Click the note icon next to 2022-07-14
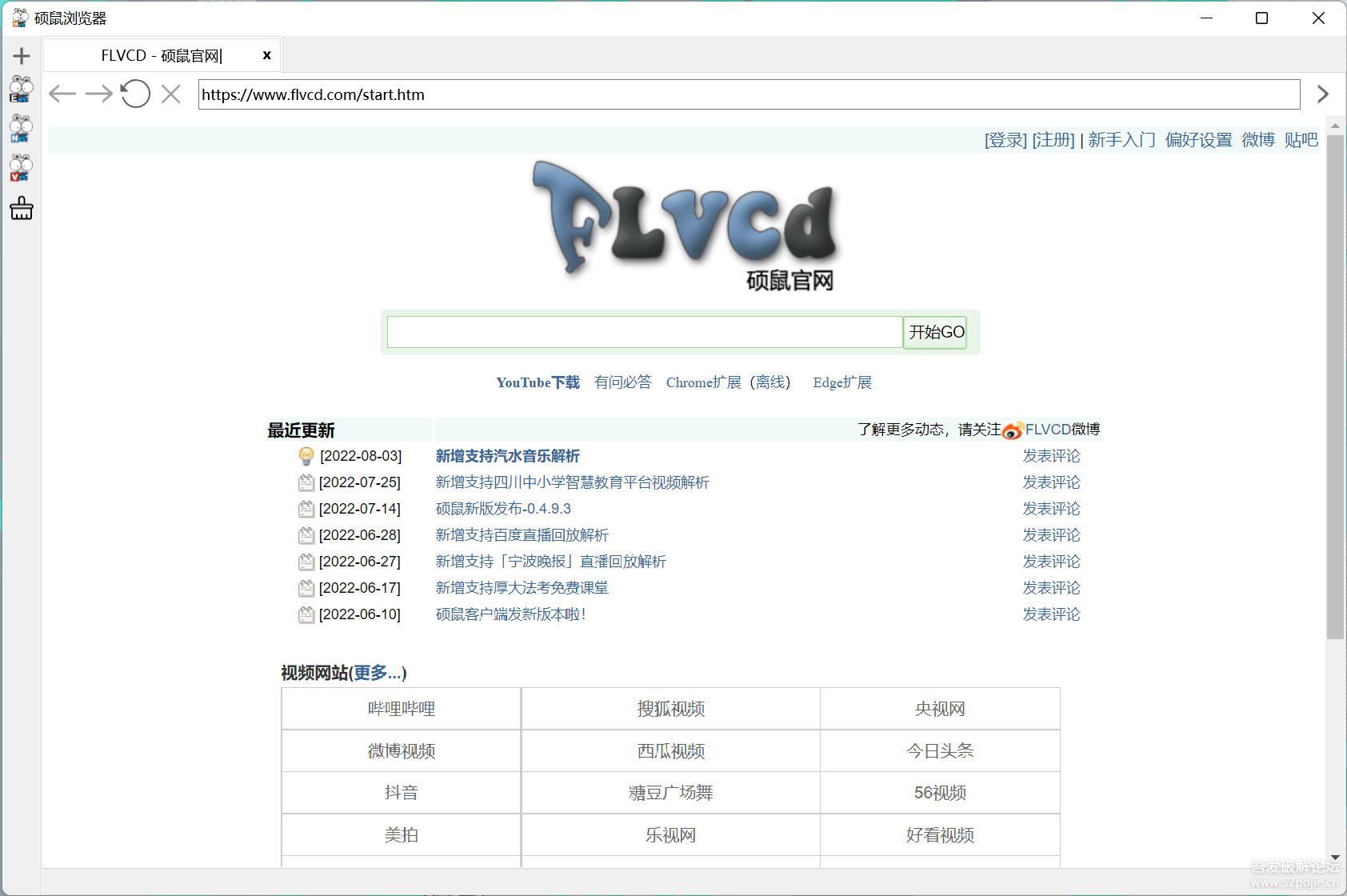This screenshot has height=896, width=1347. [x=306, y=509]
